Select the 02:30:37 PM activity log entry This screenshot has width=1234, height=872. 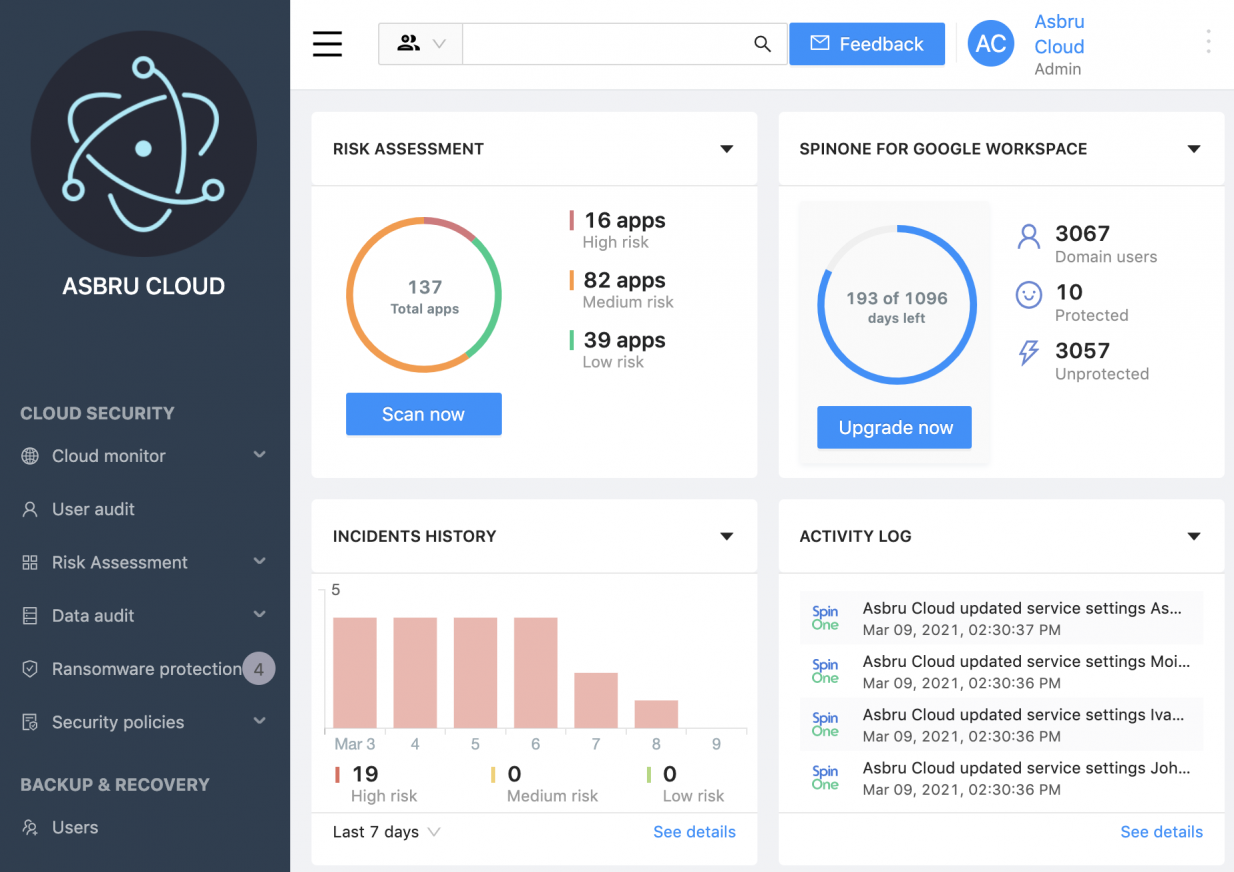click(1001, 618)
